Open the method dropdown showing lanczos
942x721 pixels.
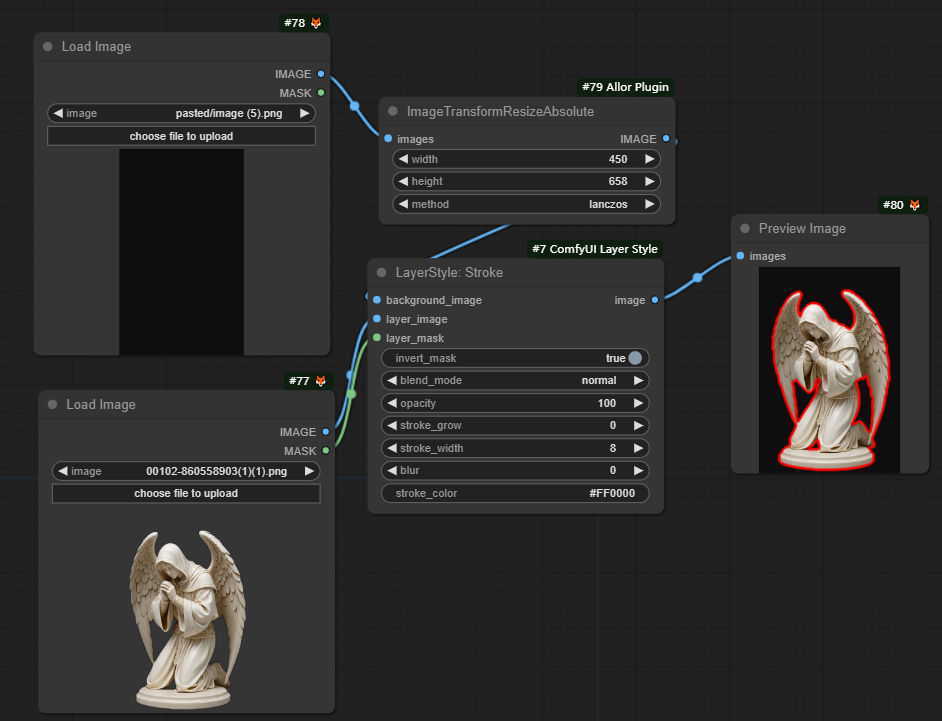click(x=527, y=204)
